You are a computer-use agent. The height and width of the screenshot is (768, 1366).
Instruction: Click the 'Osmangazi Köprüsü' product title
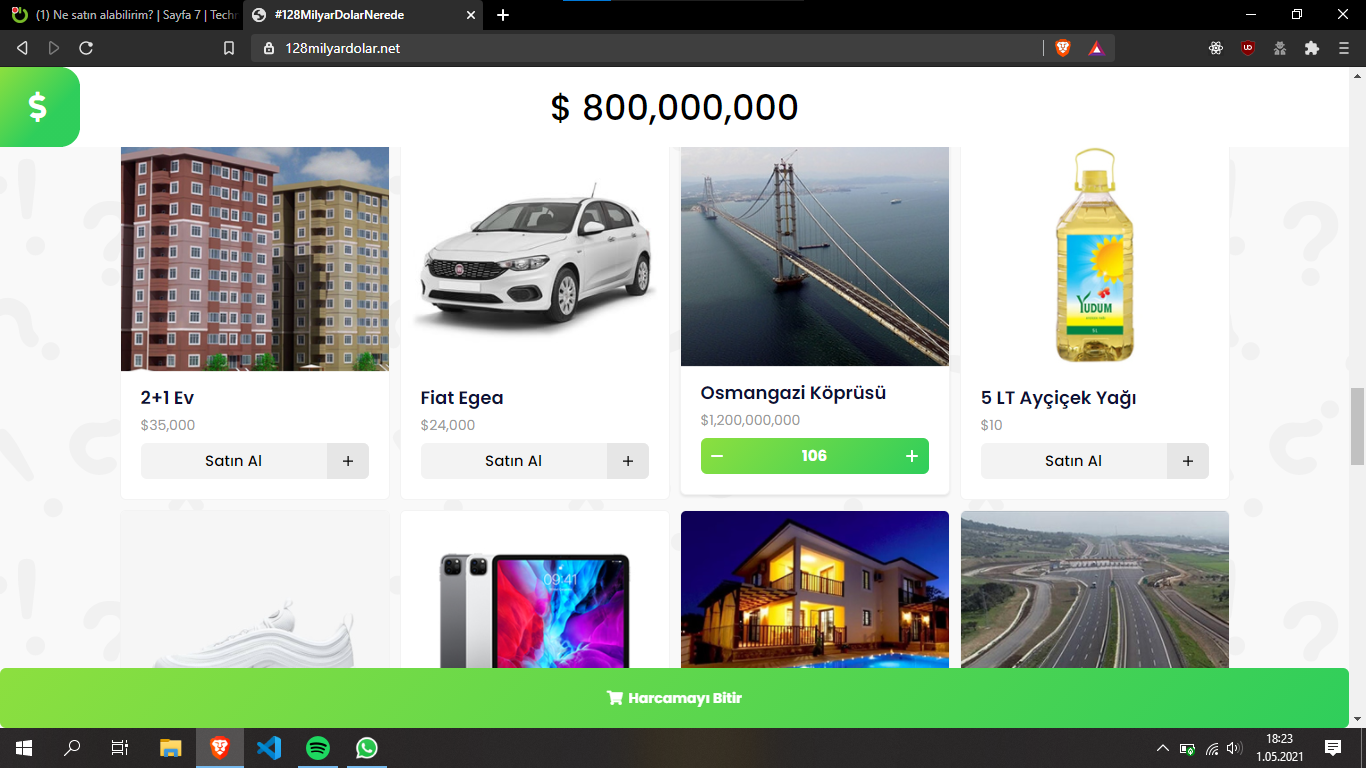point(794,393)
